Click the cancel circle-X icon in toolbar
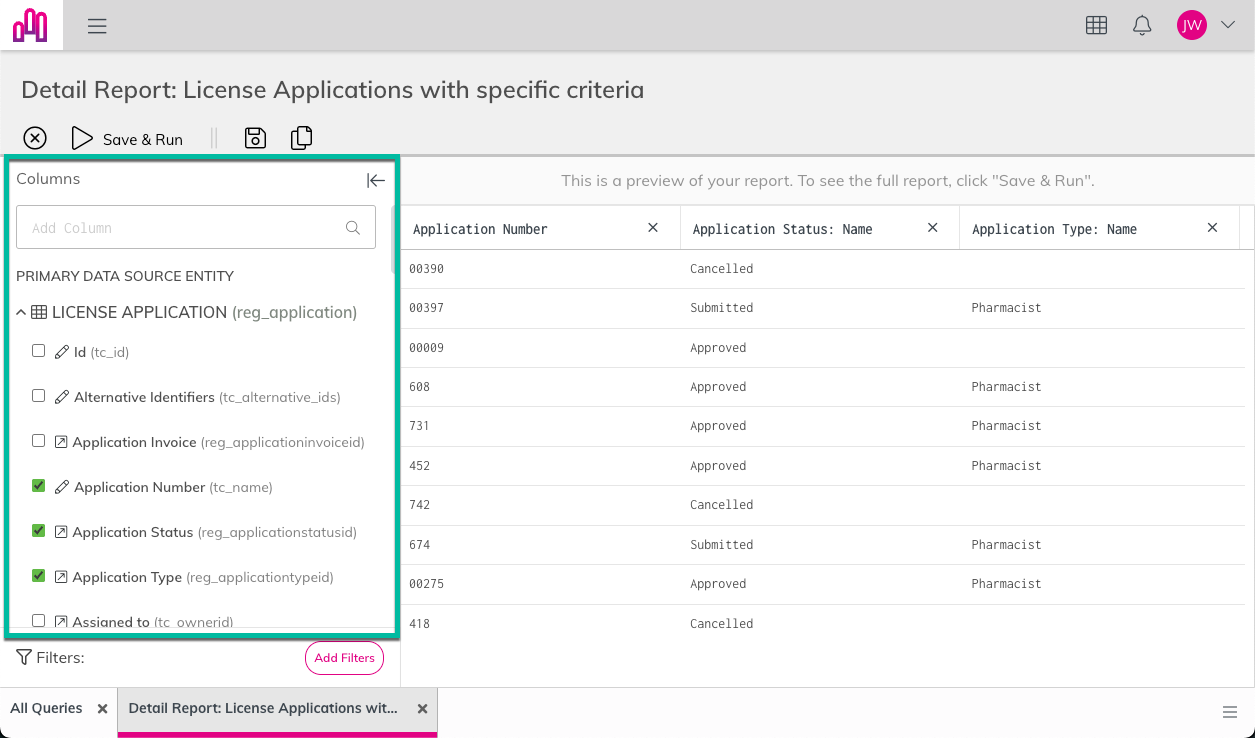 [x=35, y=138]
